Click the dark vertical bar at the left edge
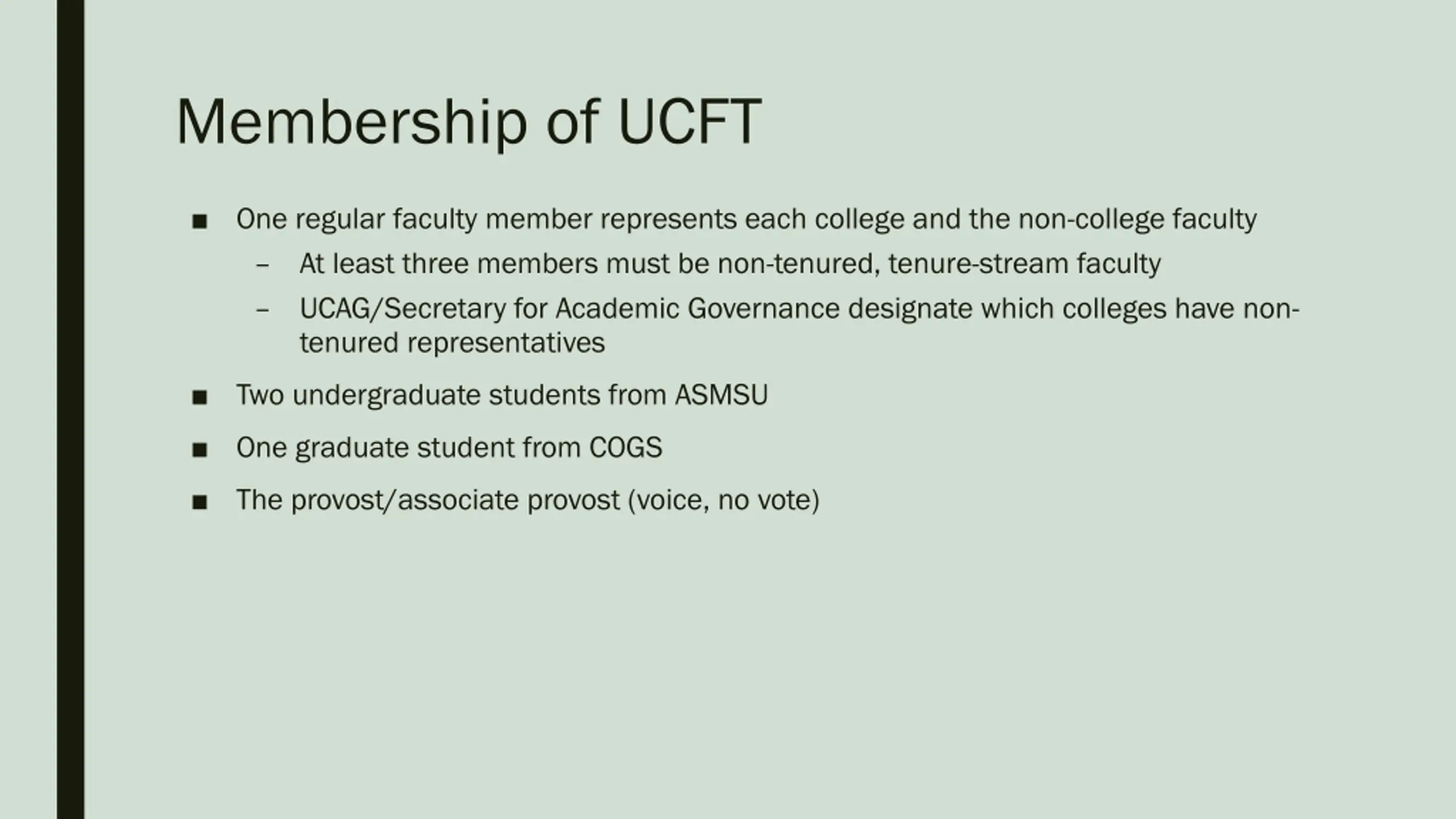The image size is (1456, 819). pyautogui.click(x=71, y=409)
